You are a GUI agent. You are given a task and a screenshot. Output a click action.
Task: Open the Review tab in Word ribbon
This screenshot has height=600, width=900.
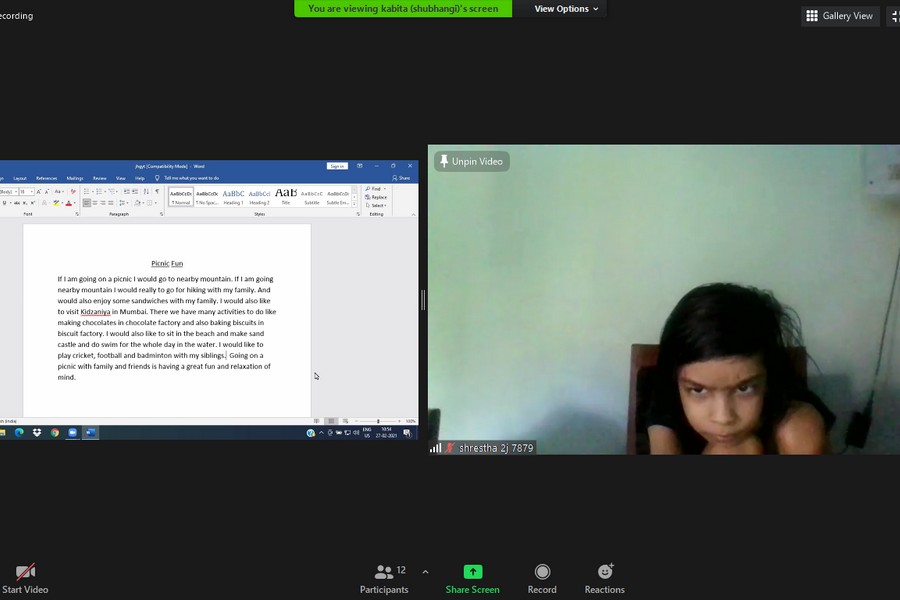click(99, 178)
